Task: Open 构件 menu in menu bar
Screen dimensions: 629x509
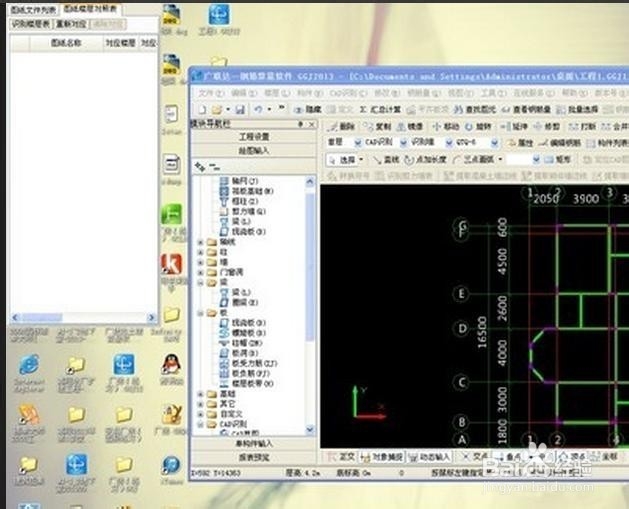Action: click(x=310, y=93)
